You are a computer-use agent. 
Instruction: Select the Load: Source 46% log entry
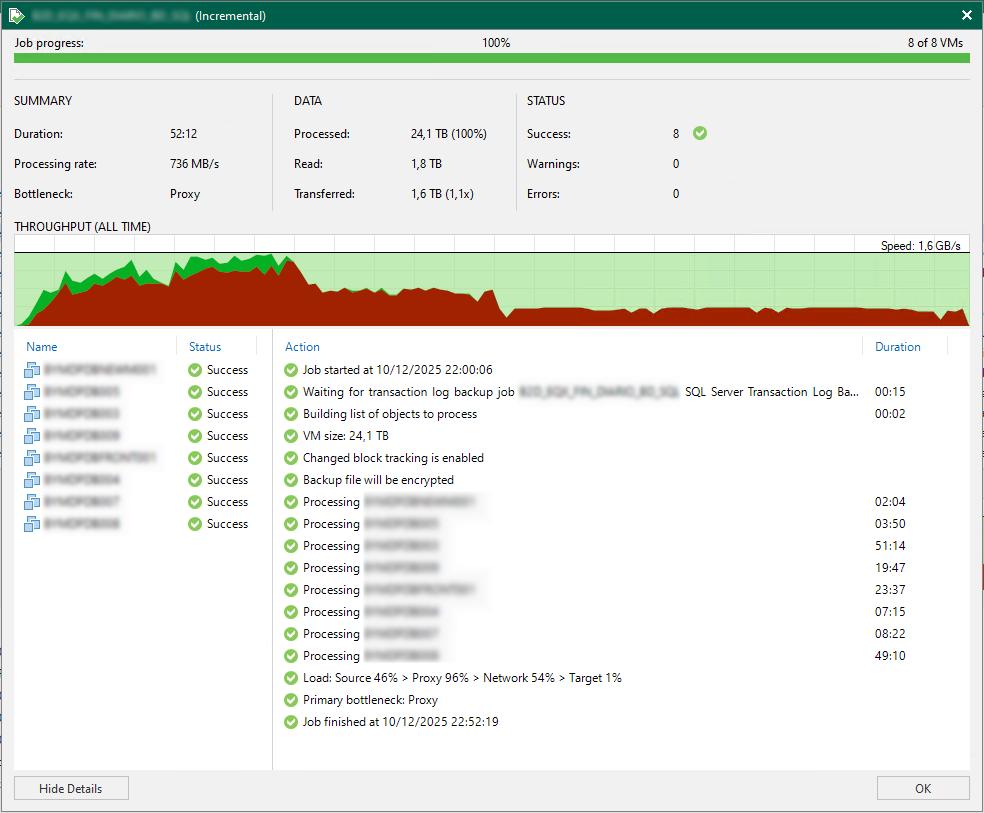[x=462, y=678]
